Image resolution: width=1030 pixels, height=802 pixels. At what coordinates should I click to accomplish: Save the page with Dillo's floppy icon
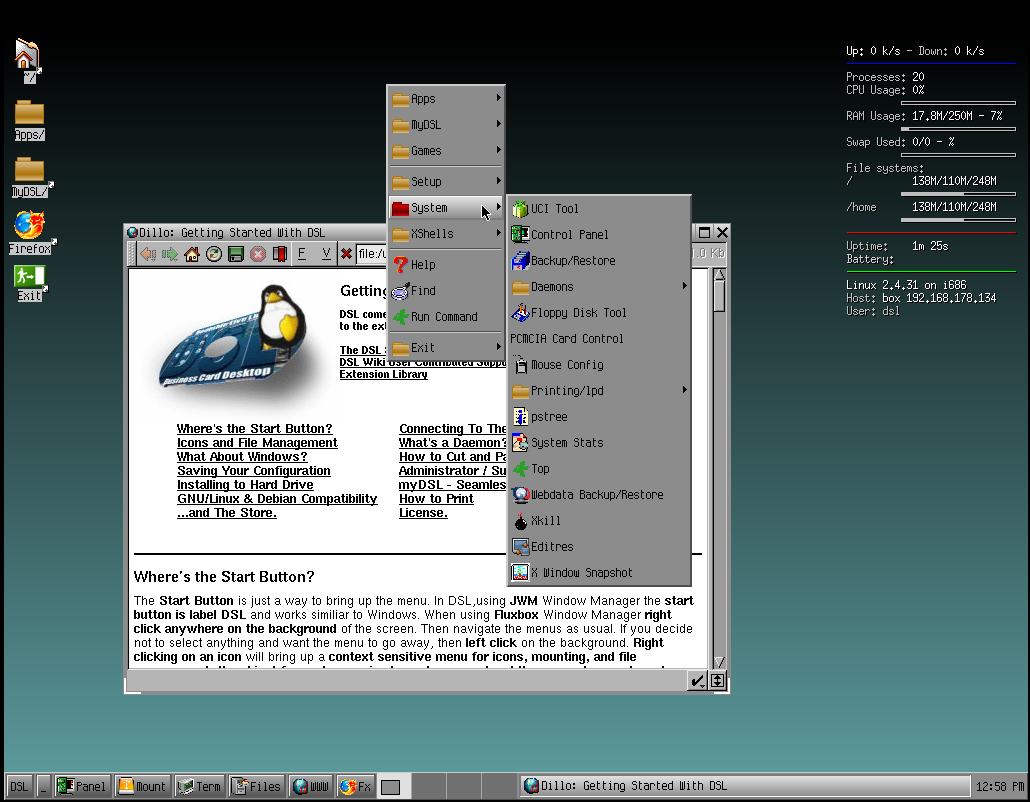pos(236,254)
